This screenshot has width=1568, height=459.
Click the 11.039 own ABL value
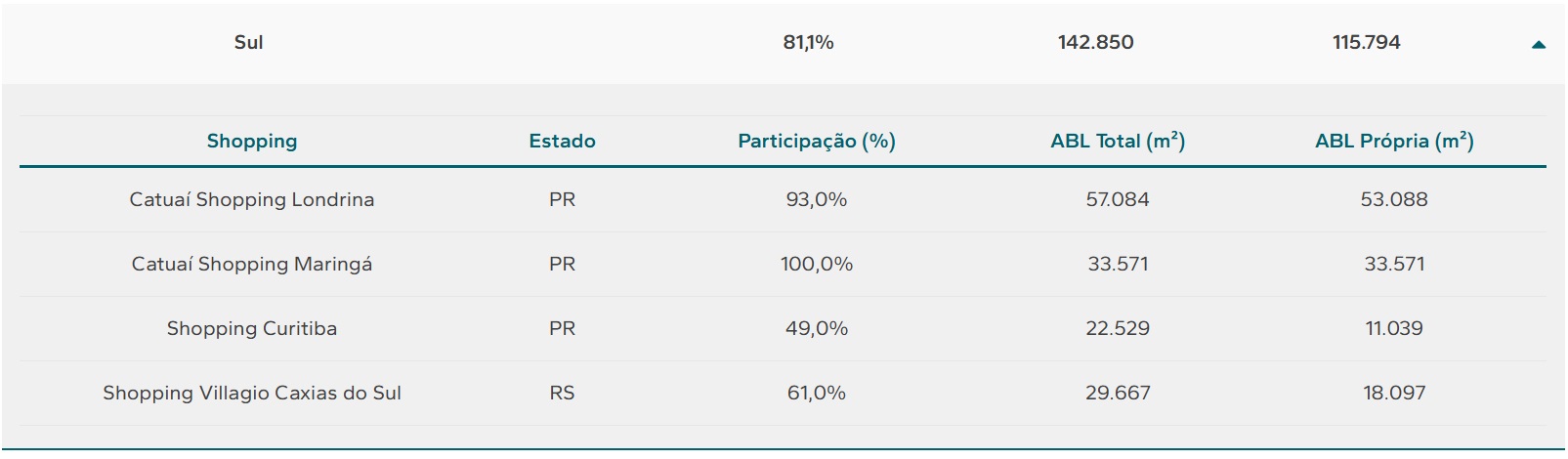coord(1394,328)
